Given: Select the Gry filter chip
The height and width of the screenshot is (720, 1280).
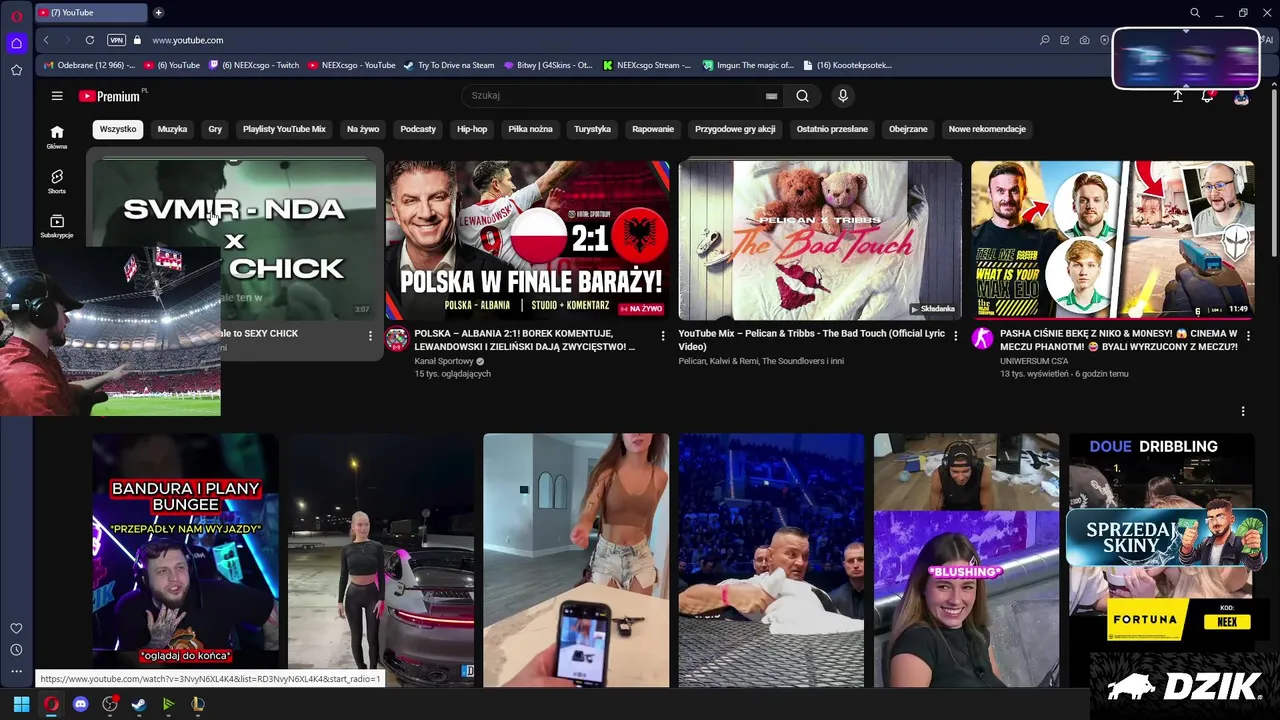Looking at the screenshot, I should coord(215,129).
